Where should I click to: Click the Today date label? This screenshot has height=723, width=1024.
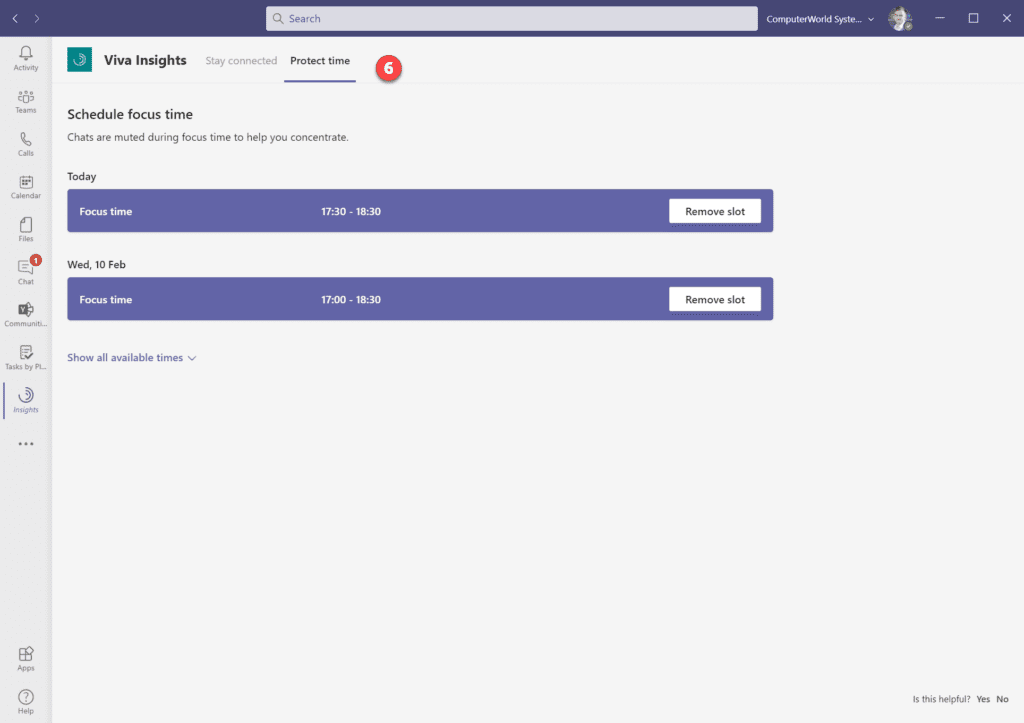pyautogui.click(x=82, y=176)
